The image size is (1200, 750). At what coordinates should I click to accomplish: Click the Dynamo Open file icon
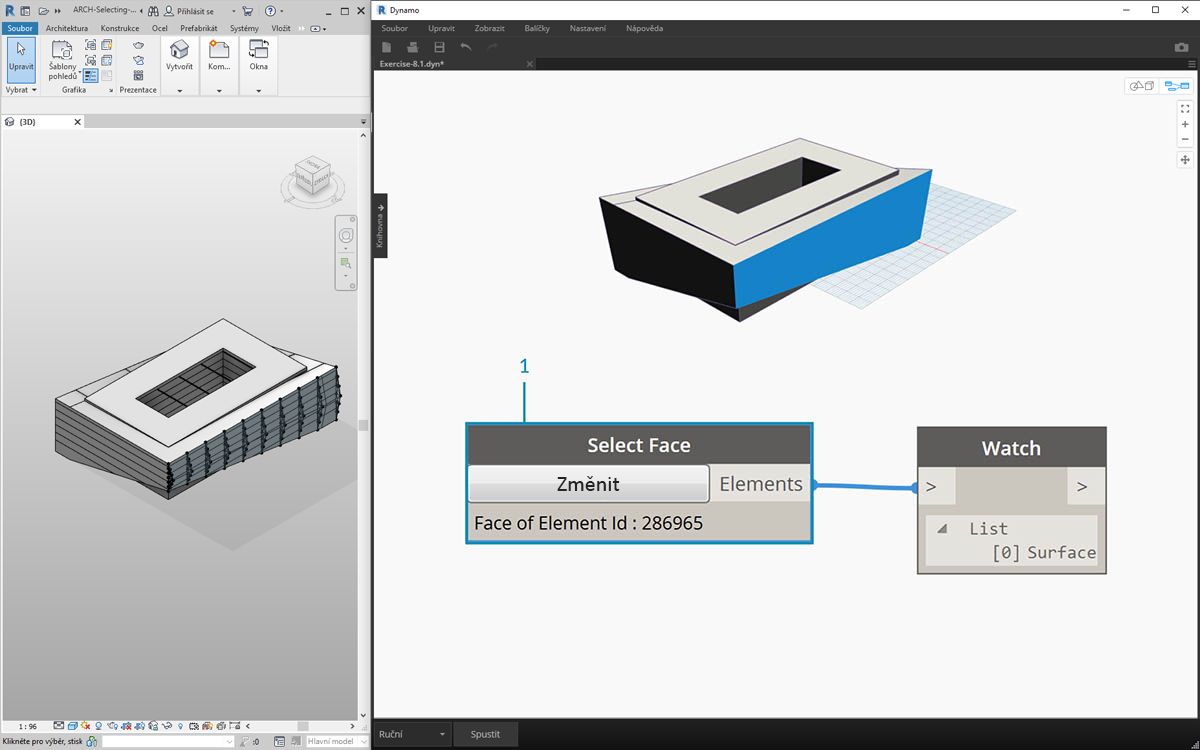click(412, 47)
